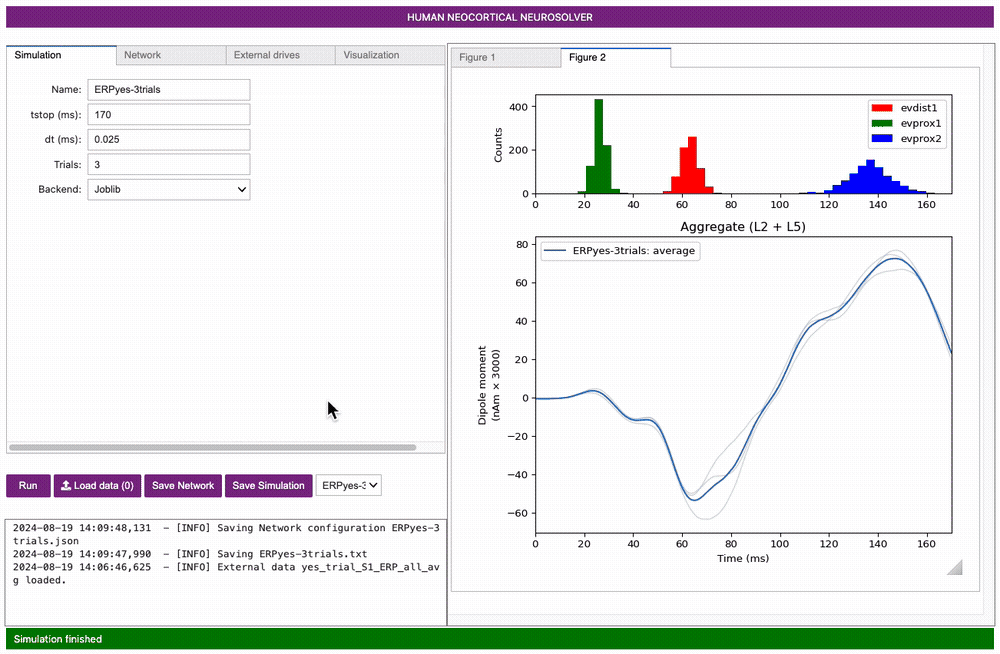Click the Save Network button
The height and width of the screenshot is (654, 1000).
(183, 485)
